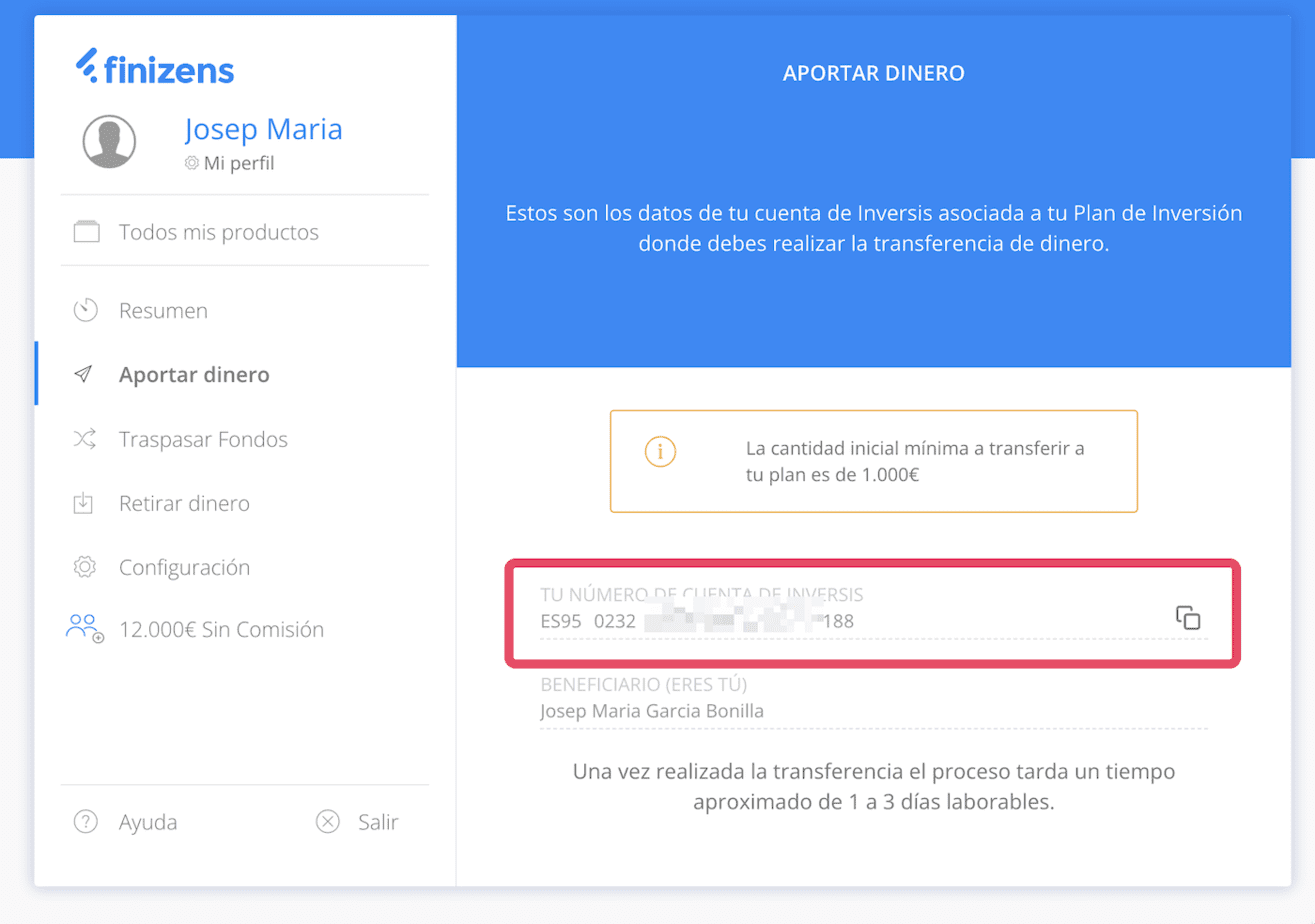This screenshot has width=1315, height=924.
Task: Go to Traspasar Fondos section
Action: tap(203, 439)
